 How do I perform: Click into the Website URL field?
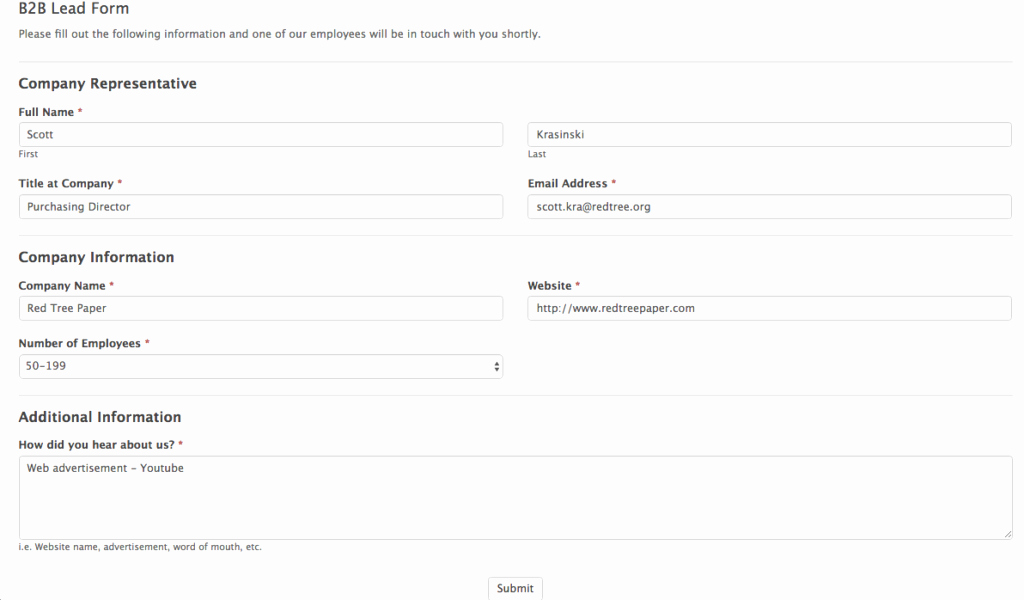(x=769, y=308)
